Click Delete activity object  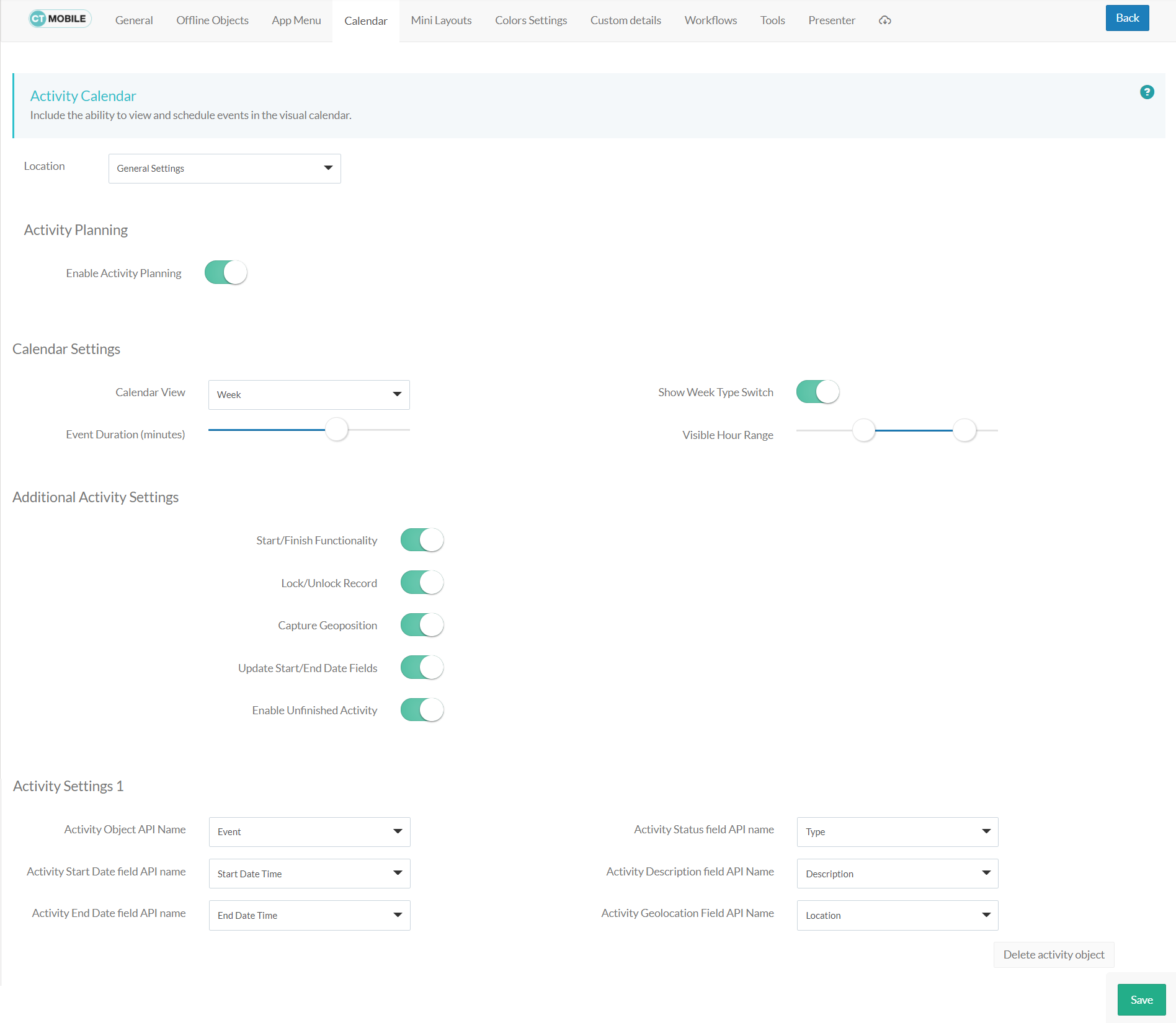1053,955
